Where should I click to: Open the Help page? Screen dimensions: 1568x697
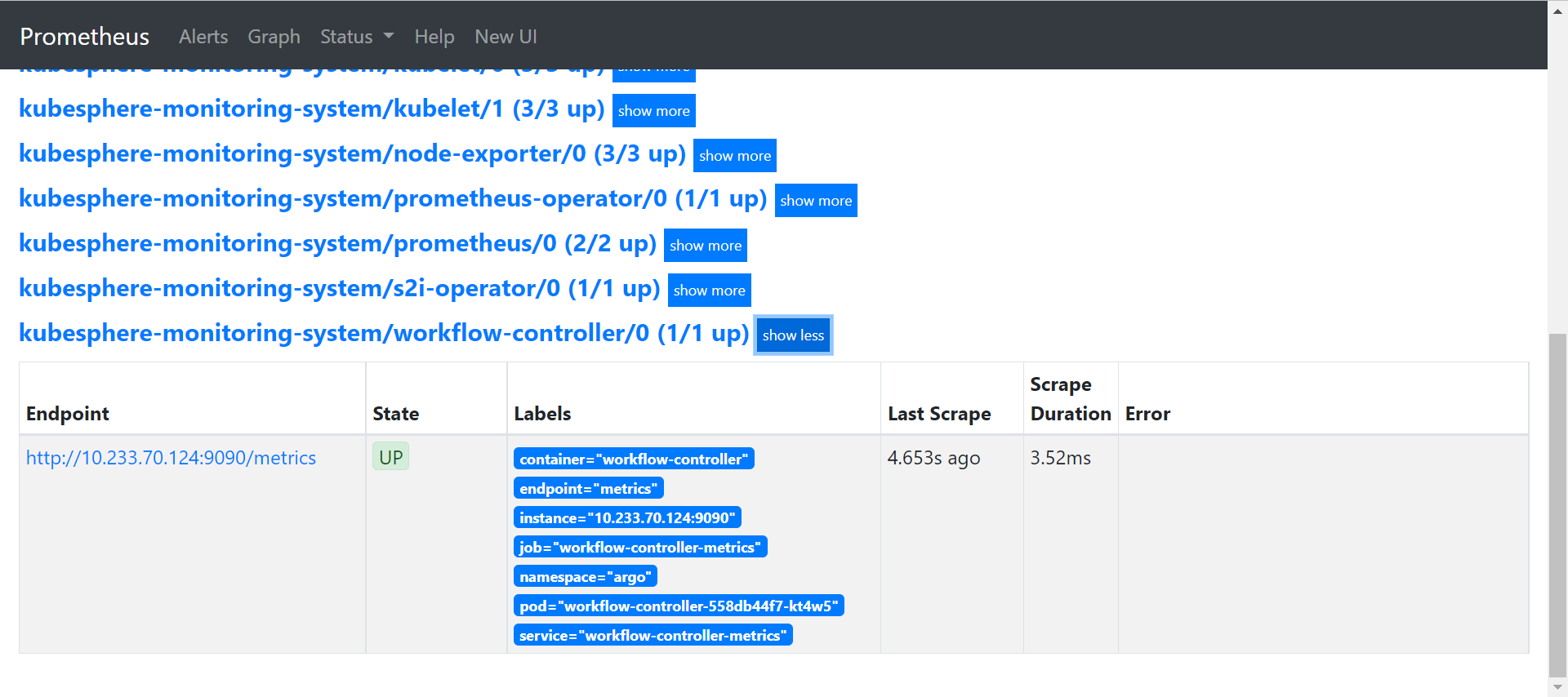point(434,37)
